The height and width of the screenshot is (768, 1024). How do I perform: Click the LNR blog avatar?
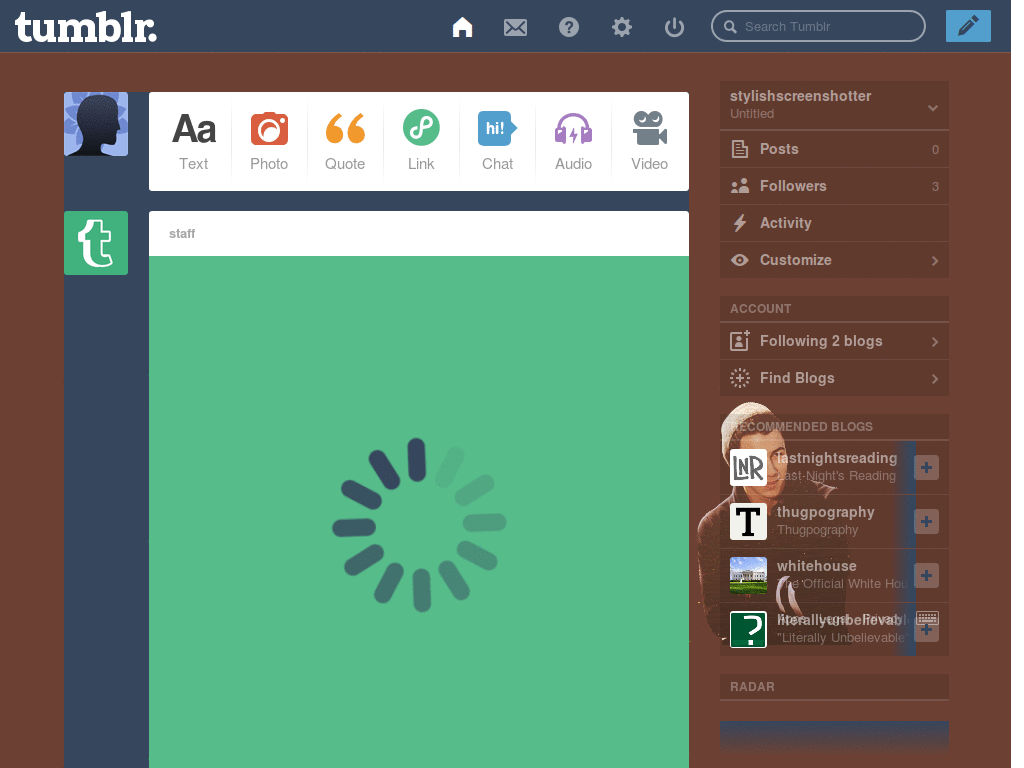tap(748, 468)
